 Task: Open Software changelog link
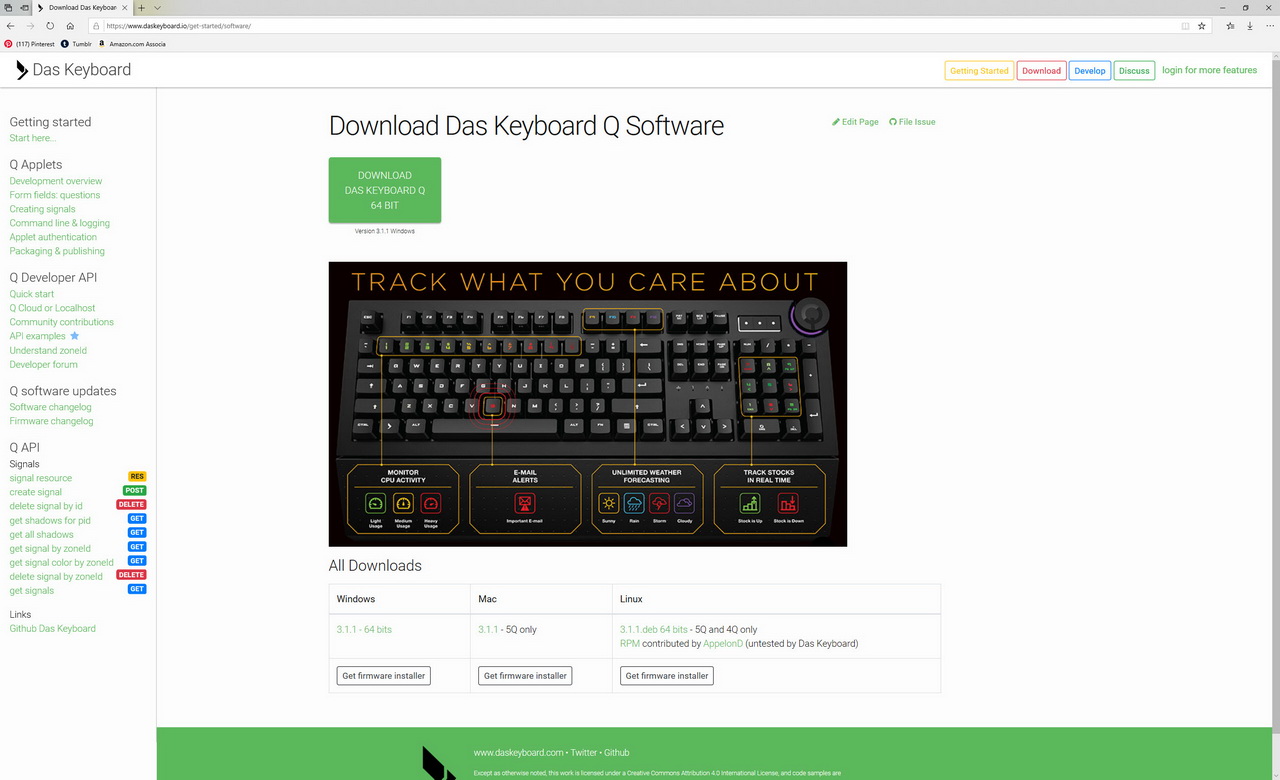tap(51, 407)
